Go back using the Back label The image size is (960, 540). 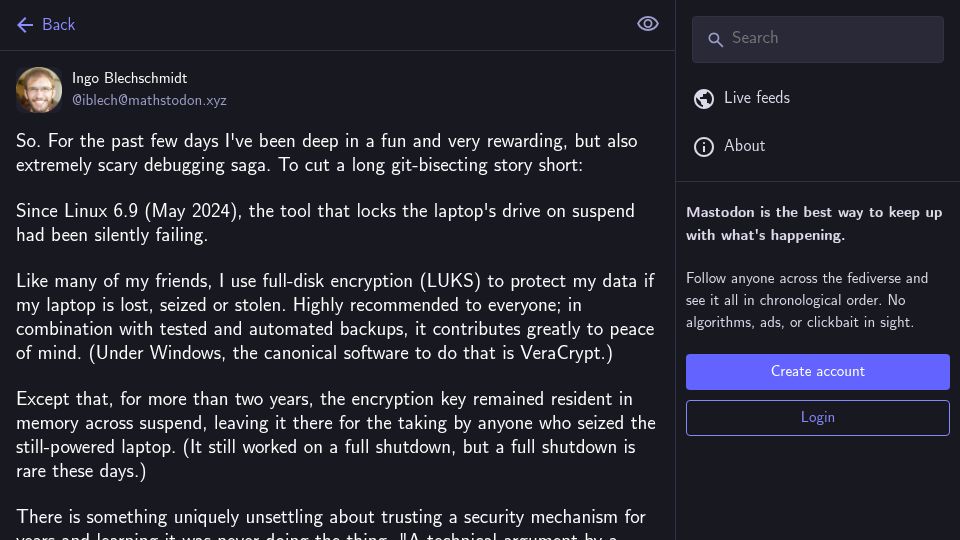tap(58, 24)
